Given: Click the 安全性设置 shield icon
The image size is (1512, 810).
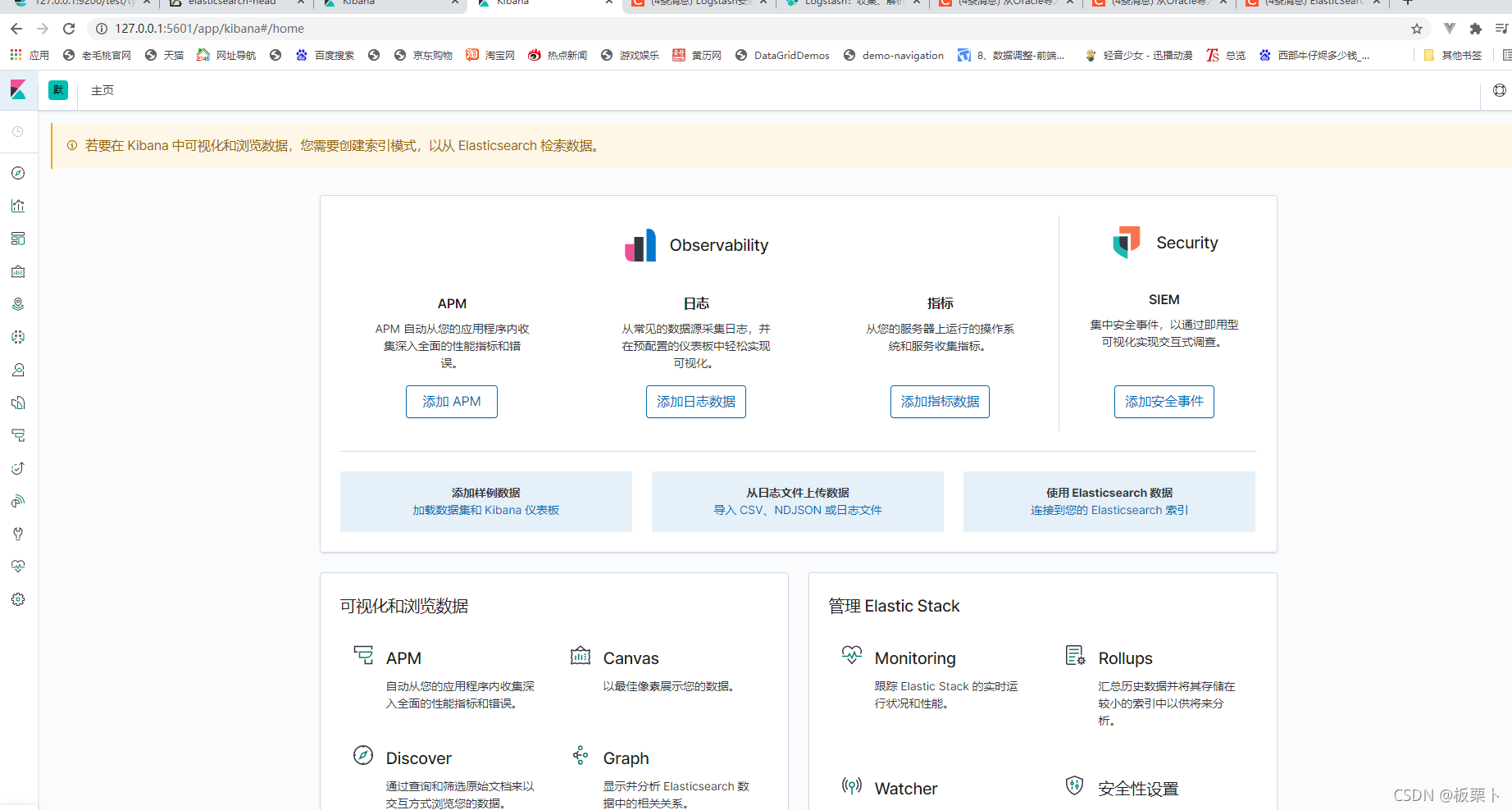Looking at the screenshot, I should click(1074, 785).
